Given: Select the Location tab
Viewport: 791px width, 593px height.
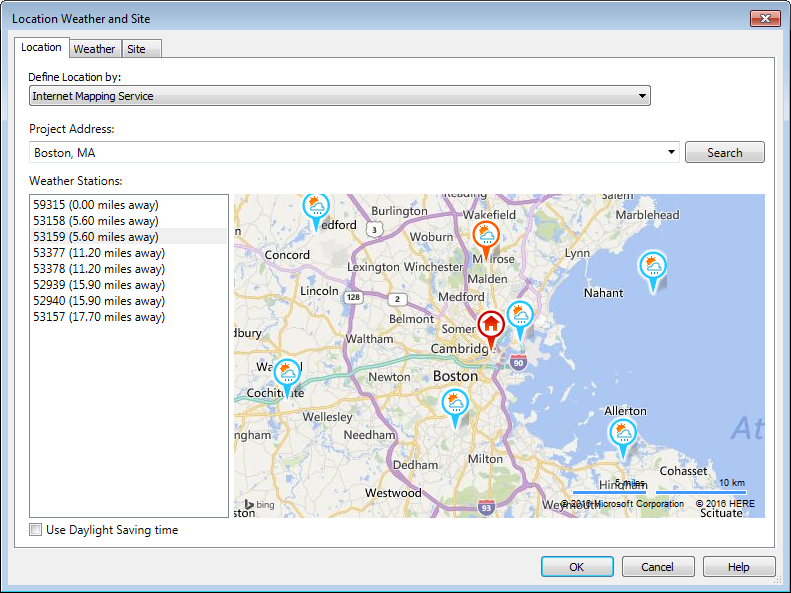Looking at the screenshot, I should (x=41, y=47).
